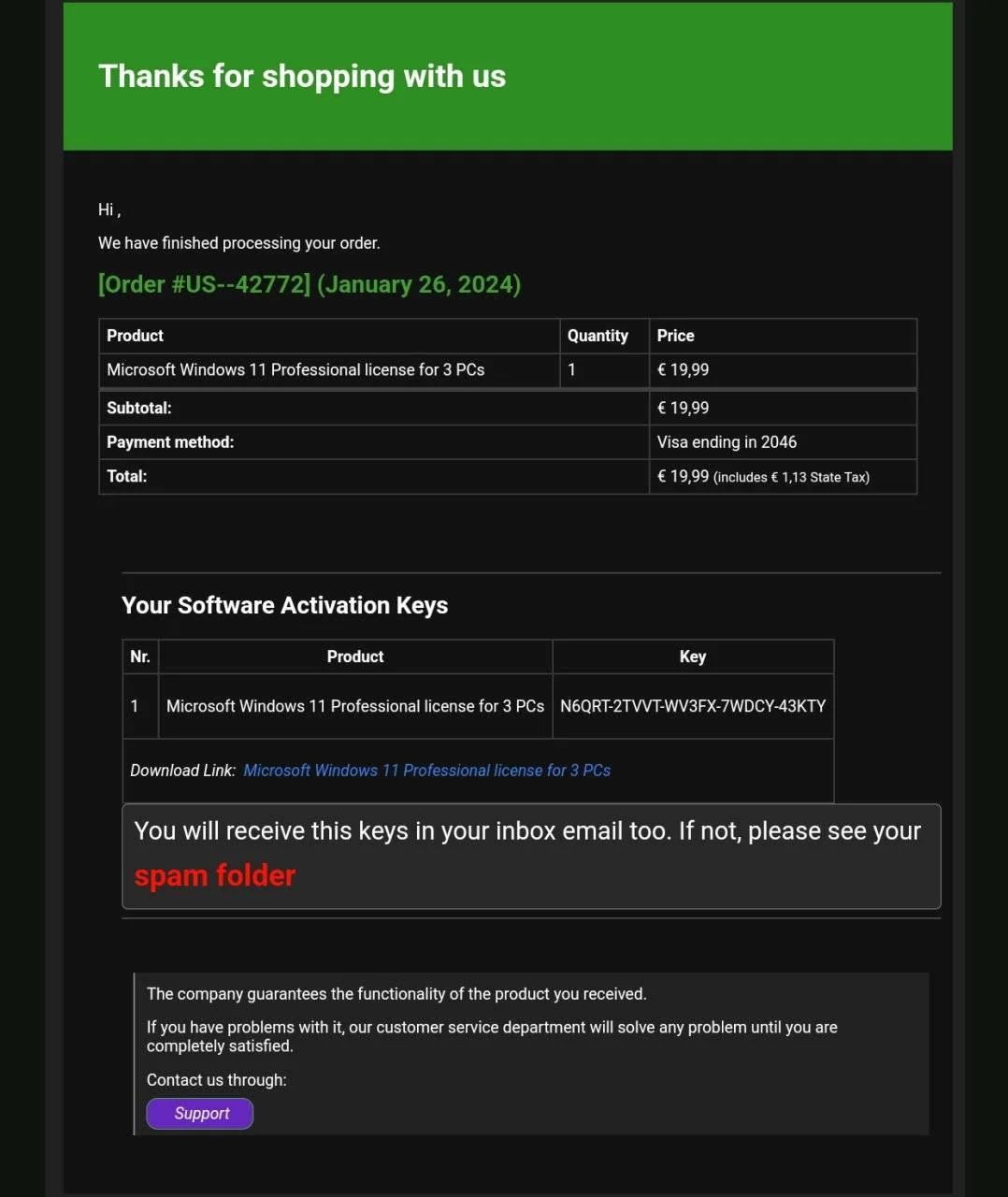Image resolution: width=1008 pixels, height=1197 pixels.
Task: Click 'Contact us through:' text
Action: (x=217, y=1080)
